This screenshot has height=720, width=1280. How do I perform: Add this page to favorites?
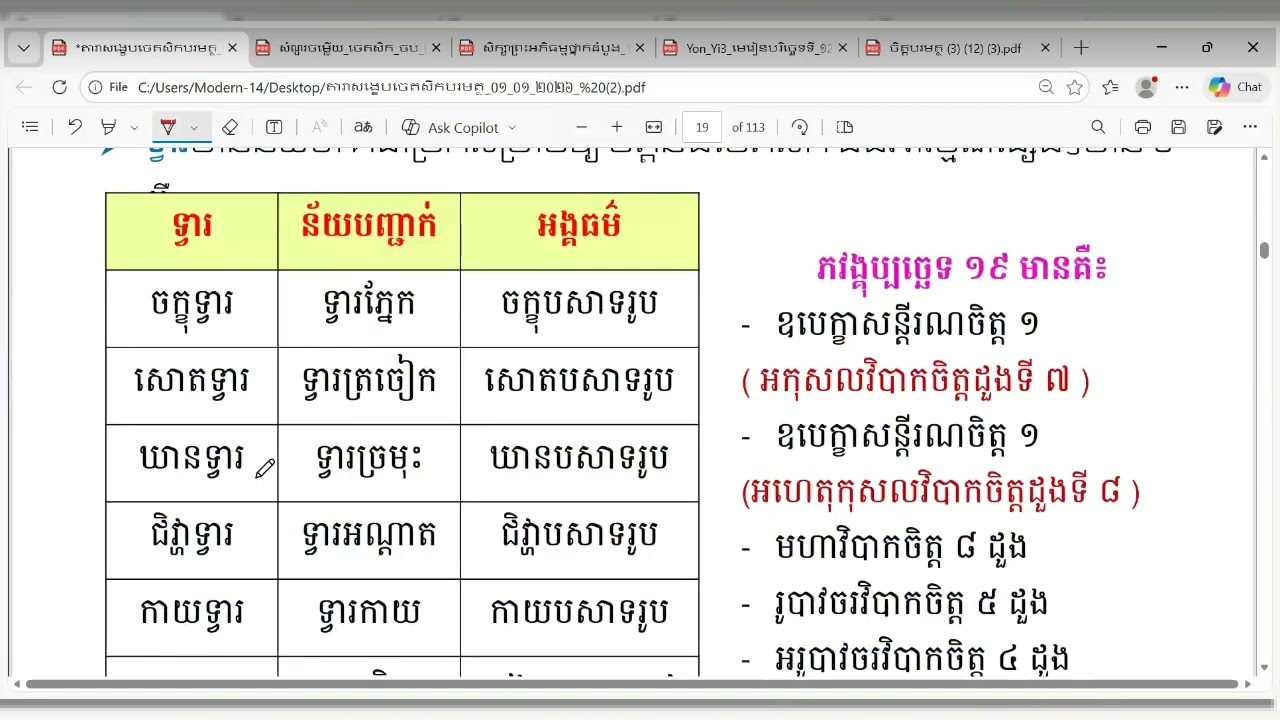[x=1075, y=87]
